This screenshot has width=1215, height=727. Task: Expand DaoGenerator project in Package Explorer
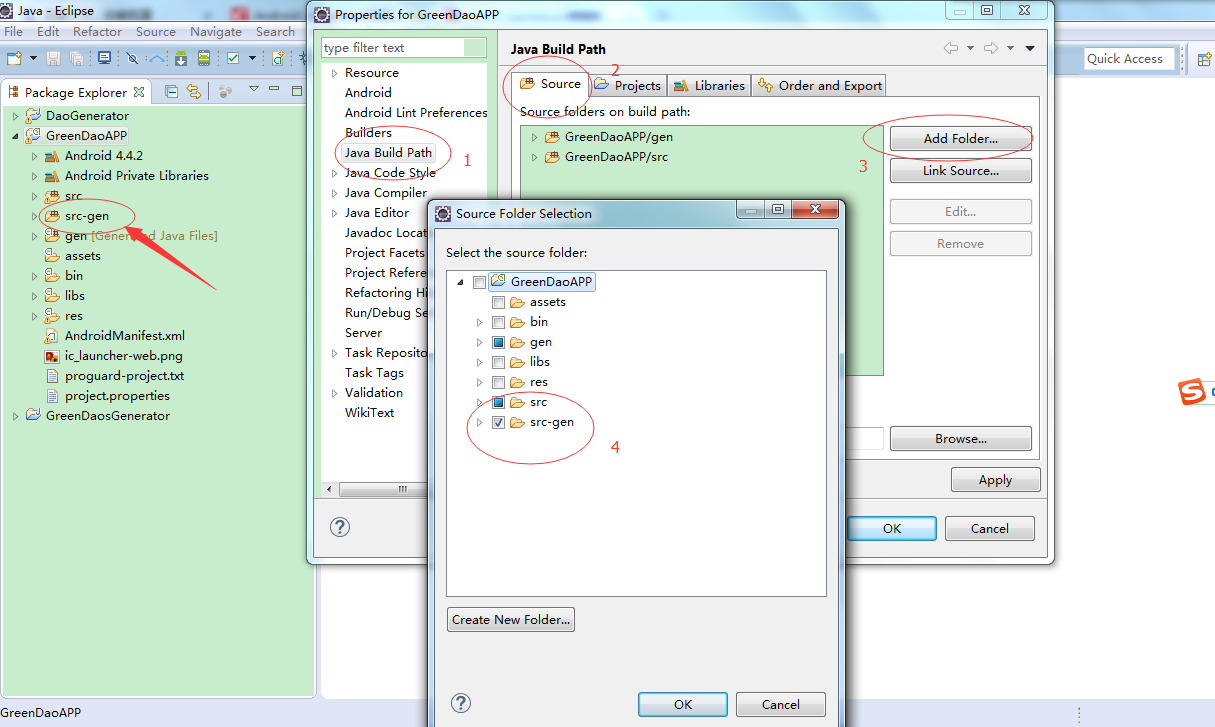[x=15, y=116]
